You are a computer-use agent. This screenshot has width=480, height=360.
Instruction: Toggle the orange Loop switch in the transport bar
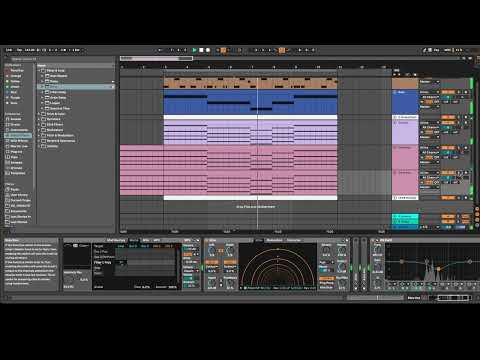pos(282,50)
